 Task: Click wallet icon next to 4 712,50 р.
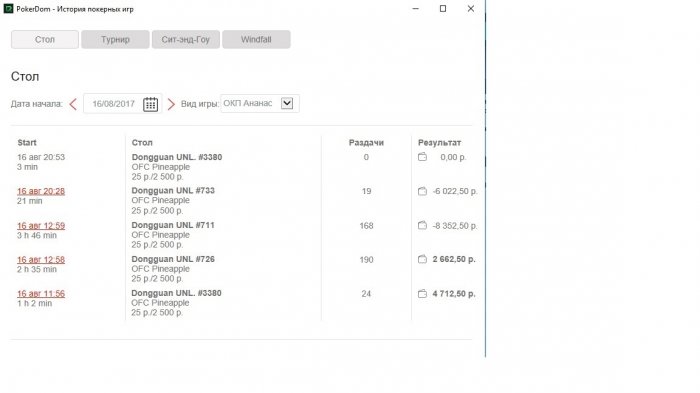pos(422,293)
